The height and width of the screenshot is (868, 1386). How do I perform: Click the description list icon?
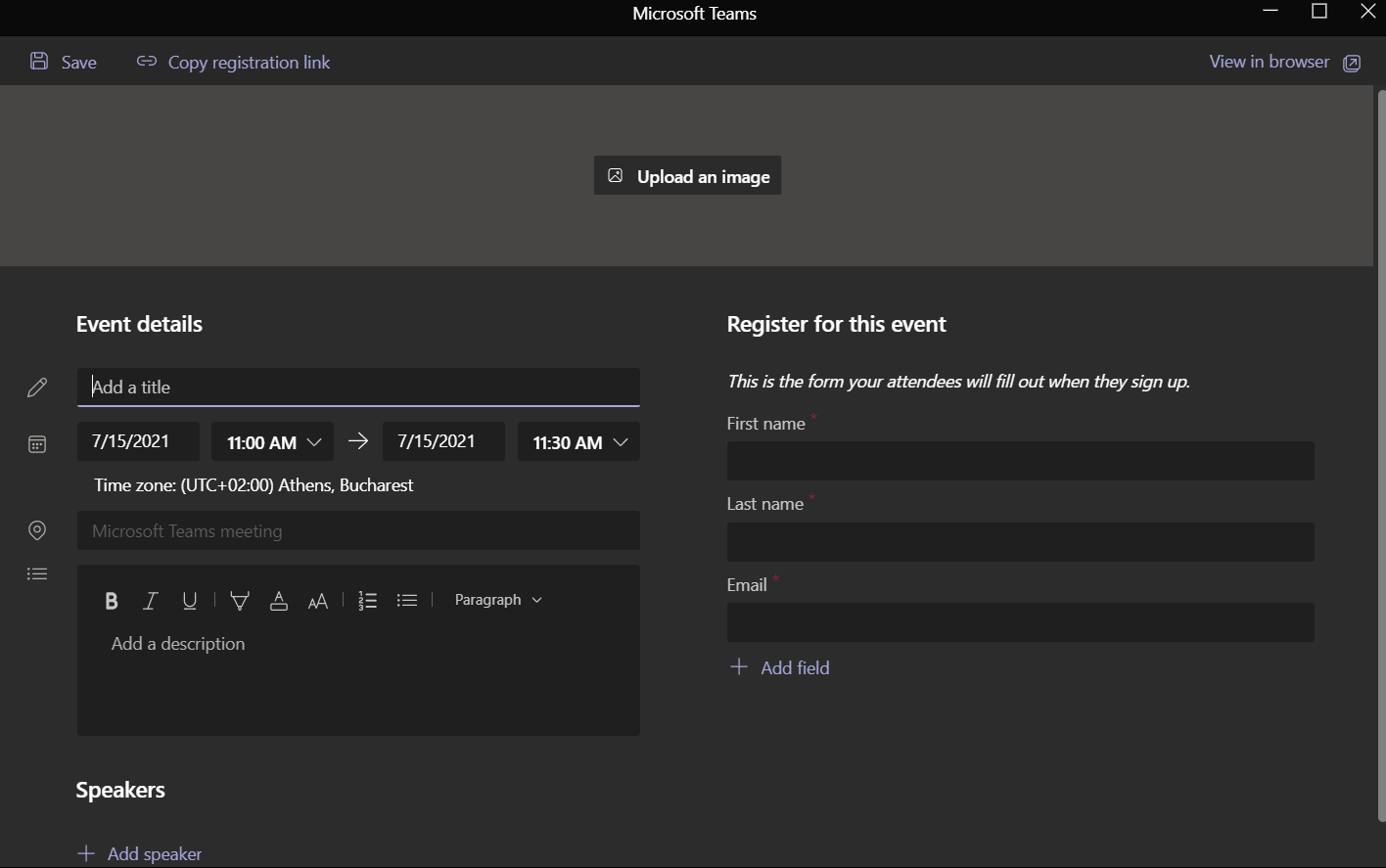(37, 574)
